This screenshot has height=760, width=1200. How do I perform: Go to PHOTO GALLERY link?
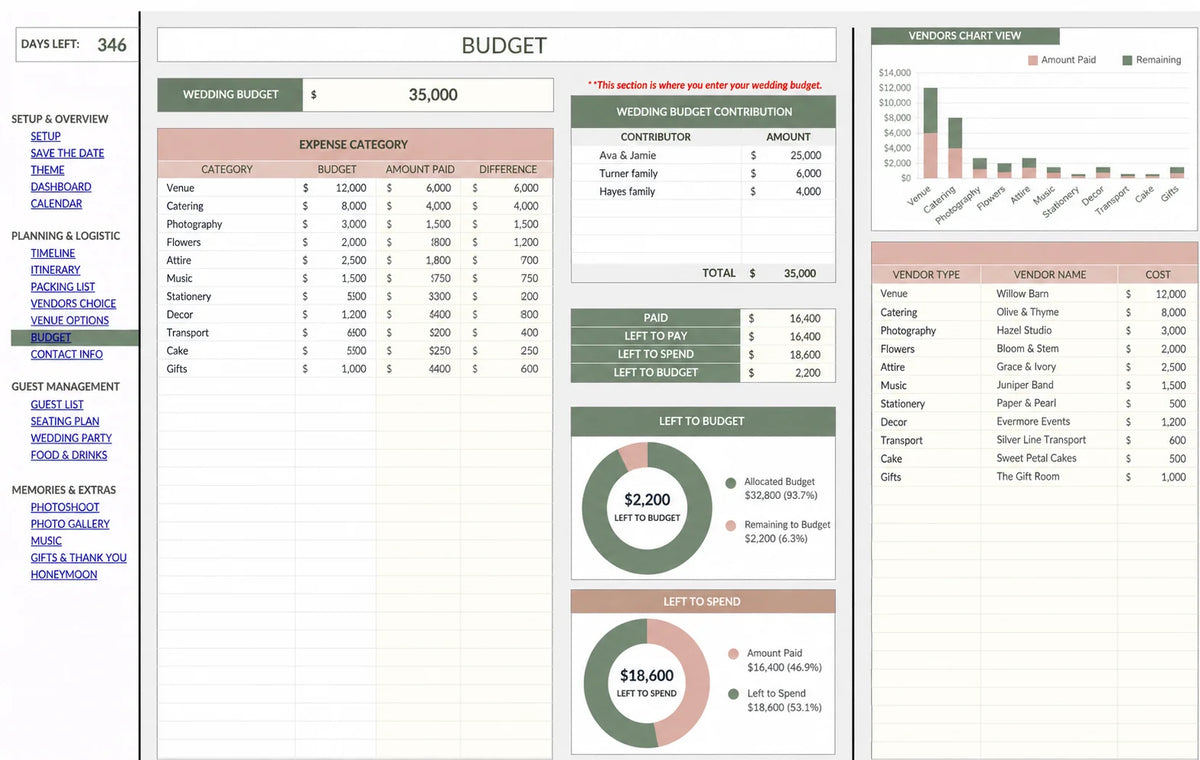tap(70, 524)
